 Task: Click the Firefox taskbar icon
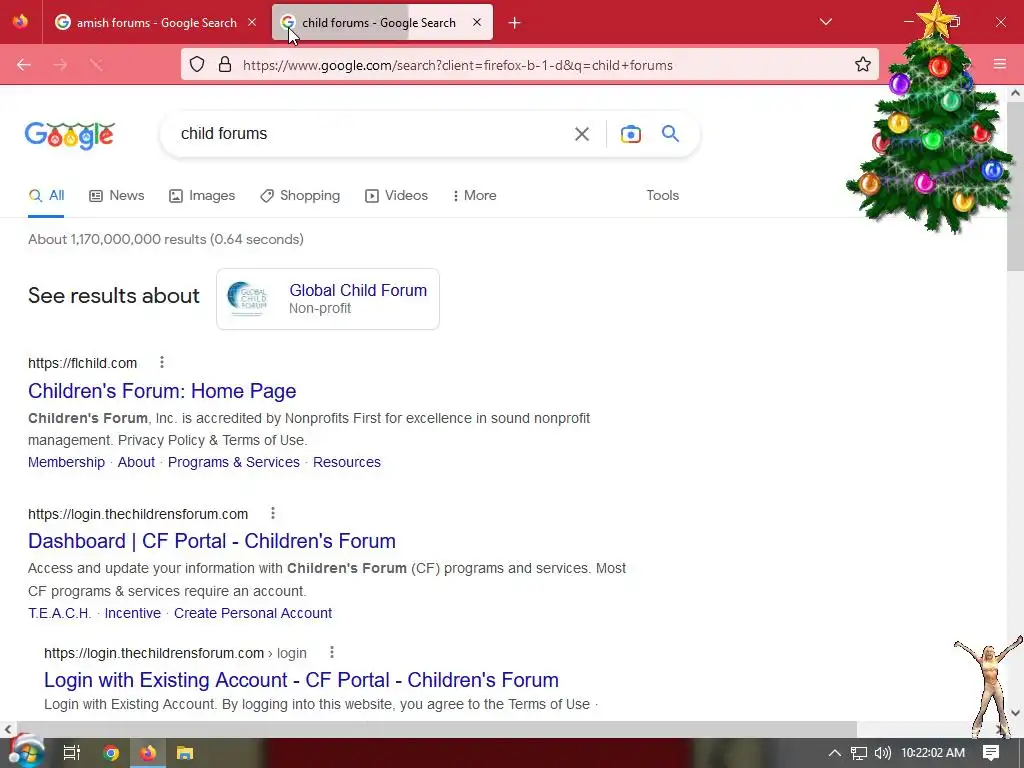coord(148,753)
